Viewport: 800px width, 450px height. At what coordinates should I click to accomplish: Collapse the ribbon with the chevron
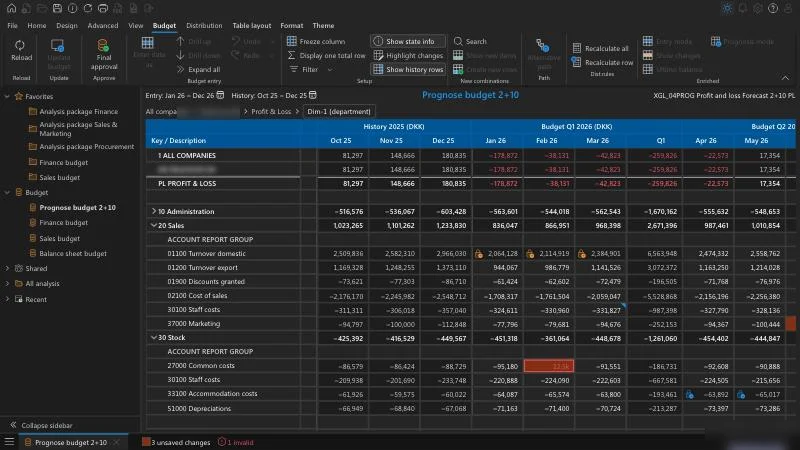(x=785, y=78)
